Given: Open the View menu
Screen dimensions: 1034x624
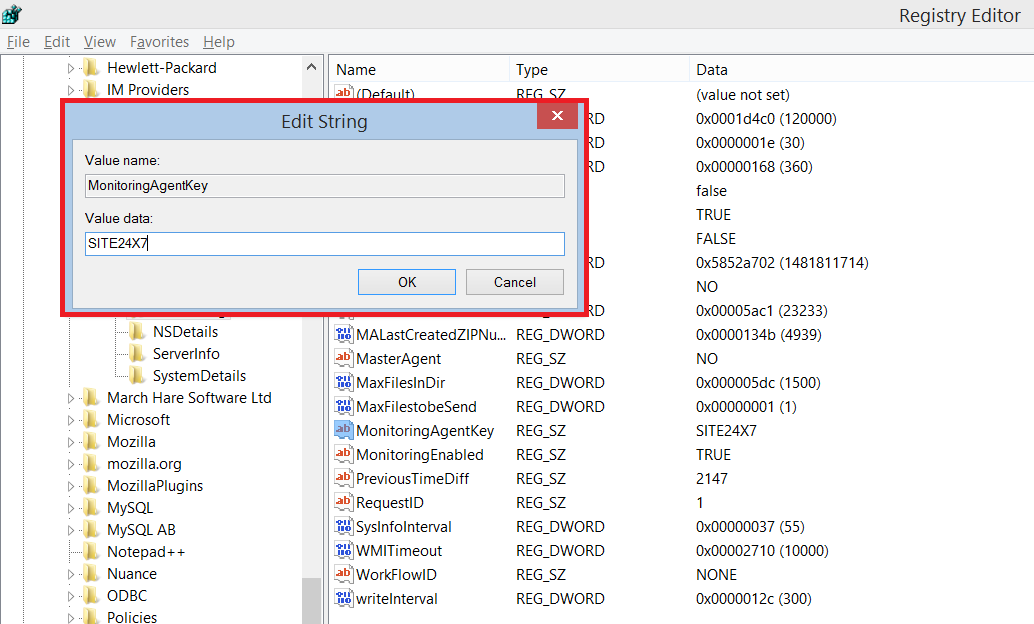Looking at the screenshot, I should coord(100,42).
